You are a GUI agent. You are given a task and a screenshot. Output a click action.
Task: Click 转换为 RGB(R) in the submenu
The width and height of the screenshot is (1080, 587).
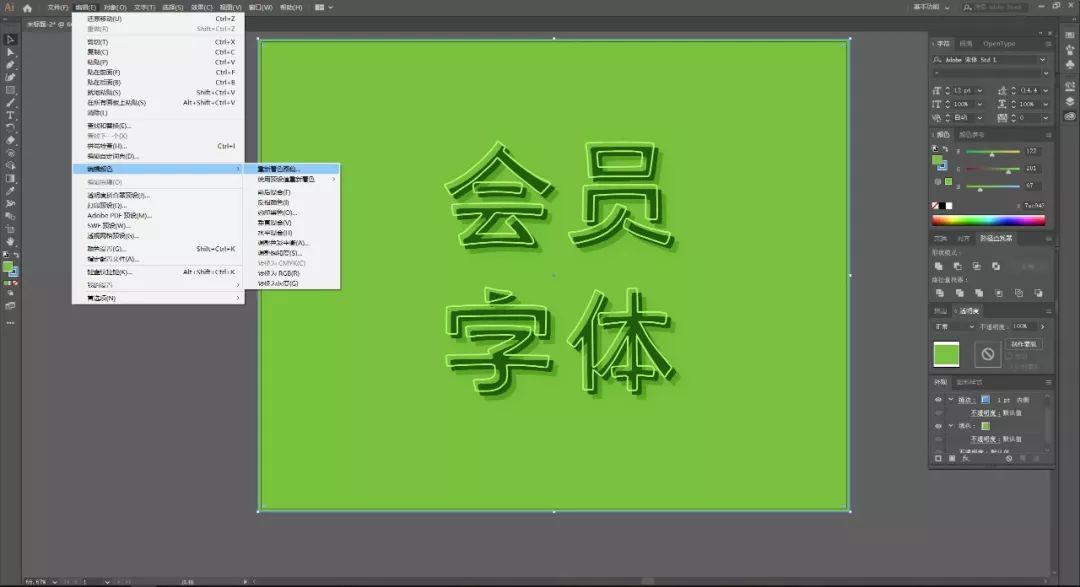pyautogui.click(x=279, y=273)
